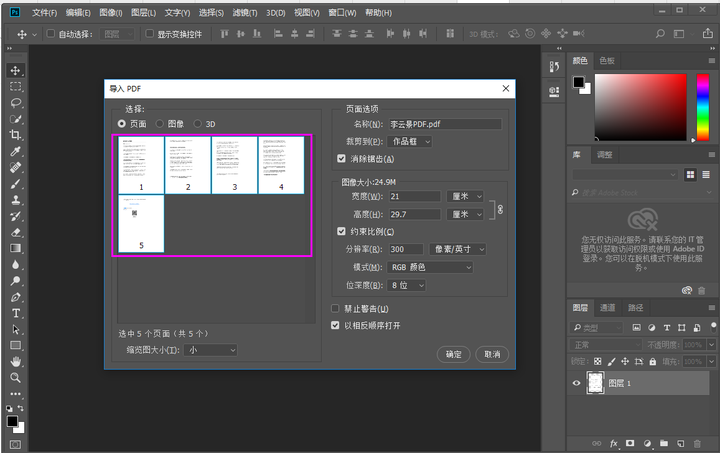Select the Dodge tool

(15, 281)
